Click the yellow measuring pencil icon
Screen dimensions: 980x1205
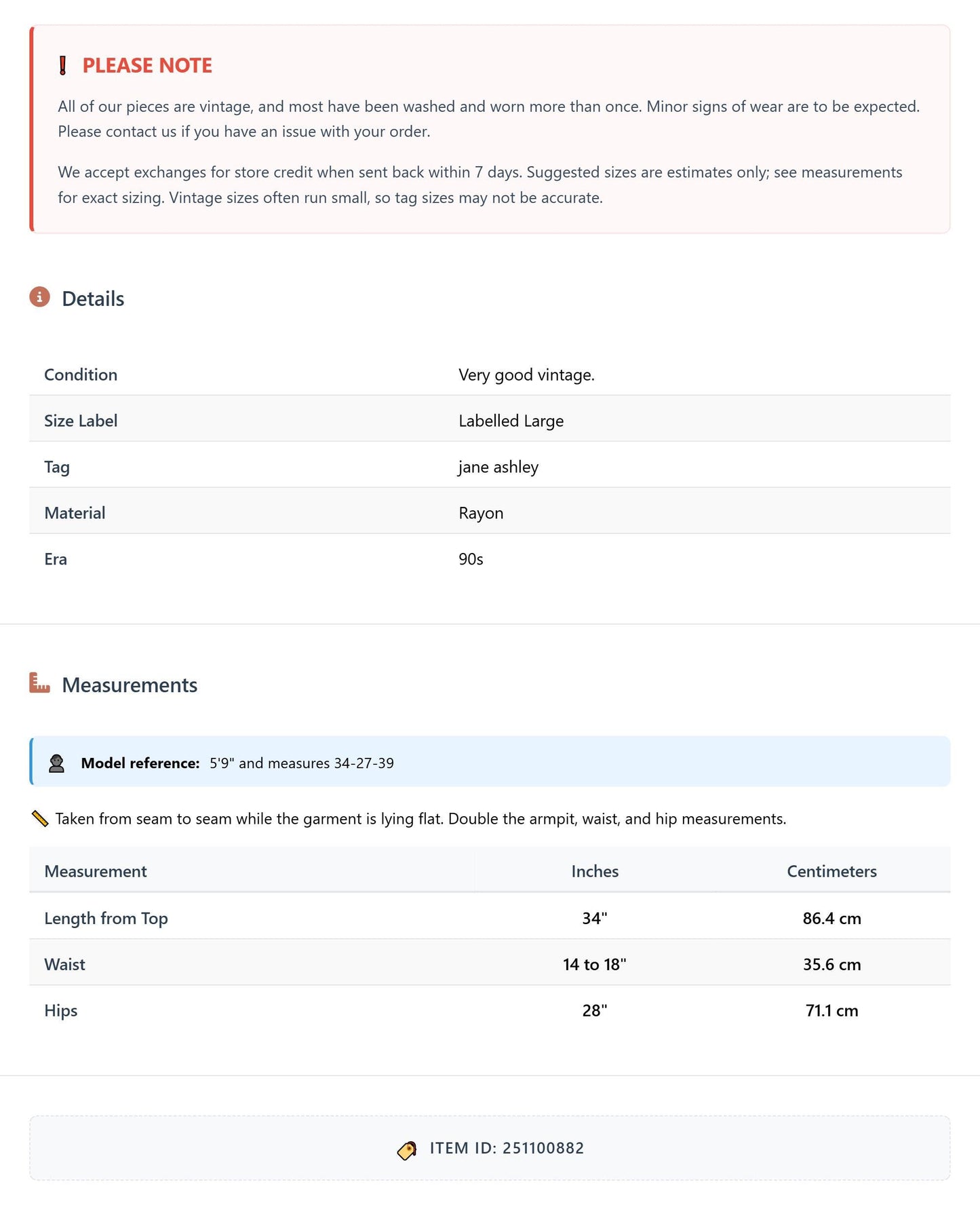coord(40,819)
